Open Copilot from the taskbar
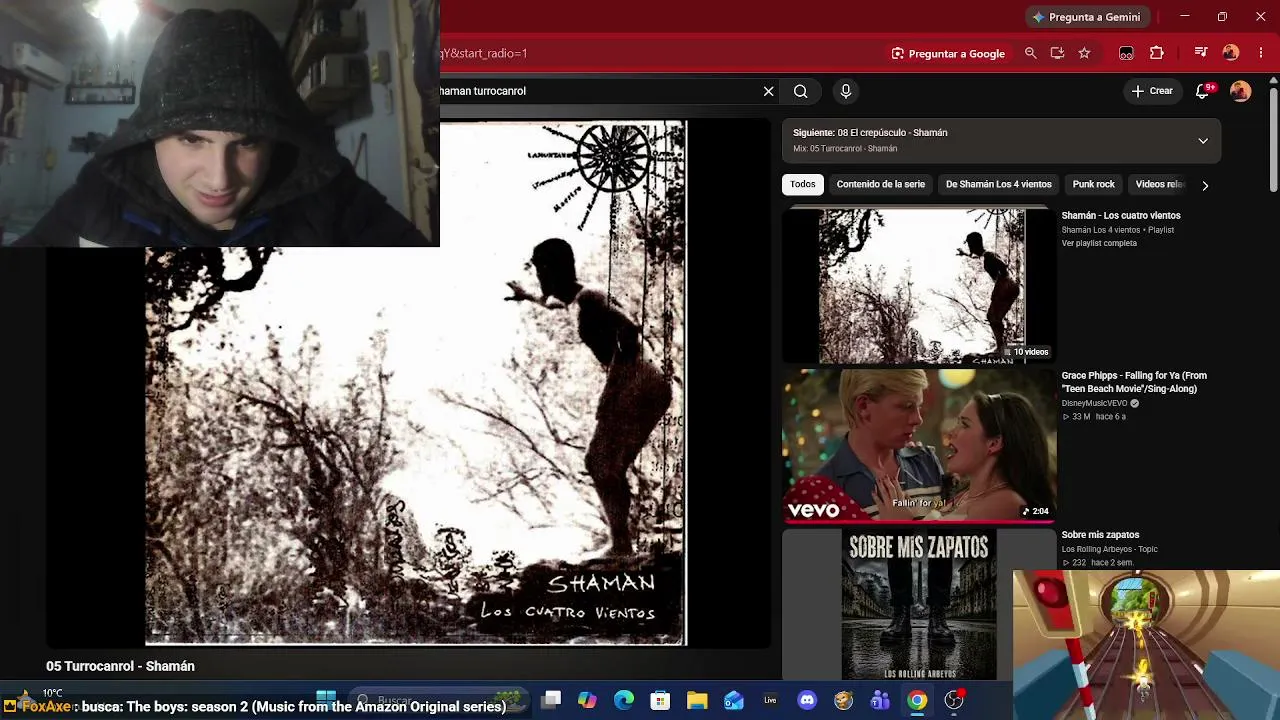Image resolution: width=1280 pixels, height=720 pixels. click(x=587, y=701)
